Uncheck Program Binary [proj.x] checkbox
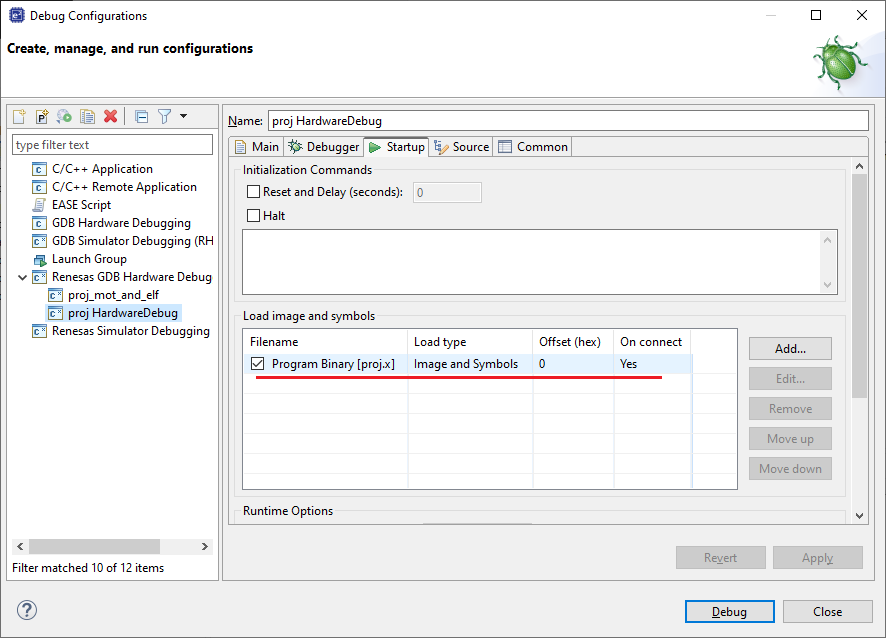Screen dimensions: 886x638 (x=258, y=364)
